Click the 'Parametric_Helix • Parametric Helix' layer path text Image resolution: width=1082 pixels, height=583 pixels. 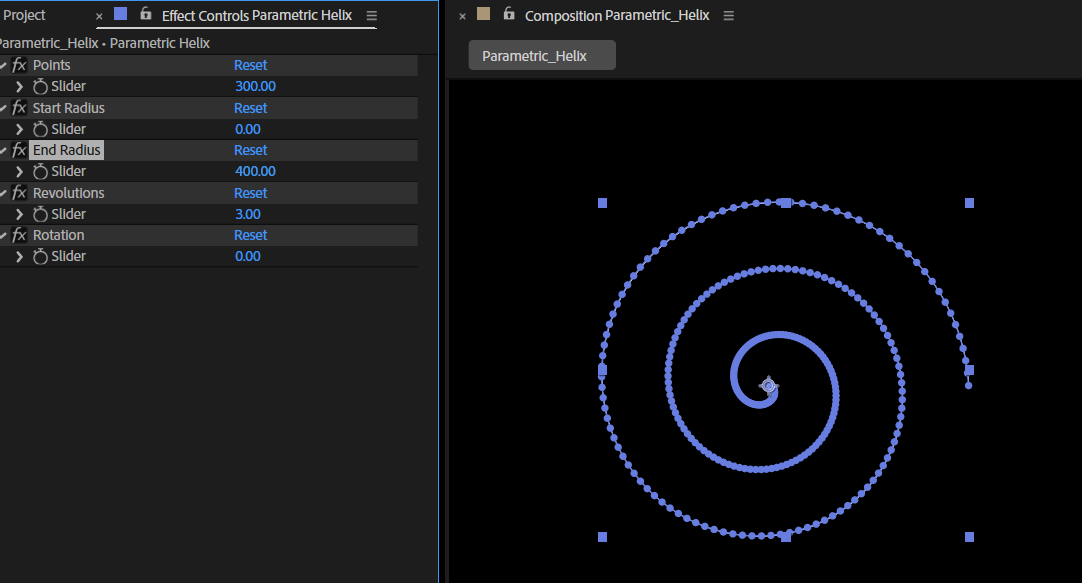coord(104,43)
